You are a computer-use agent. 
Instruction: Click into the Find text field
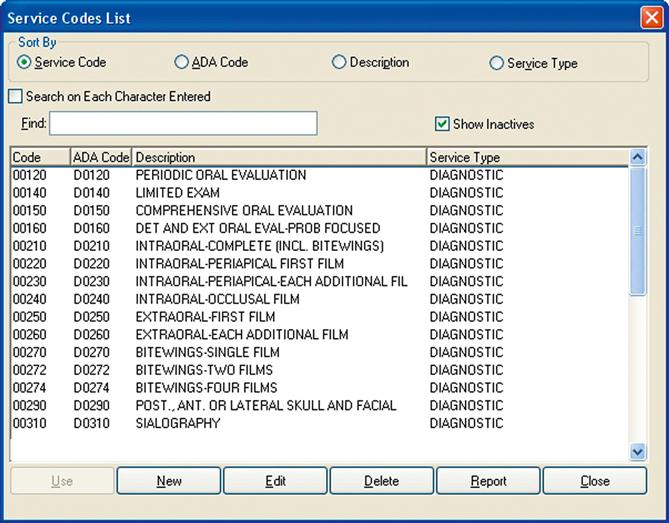point(183,123)
